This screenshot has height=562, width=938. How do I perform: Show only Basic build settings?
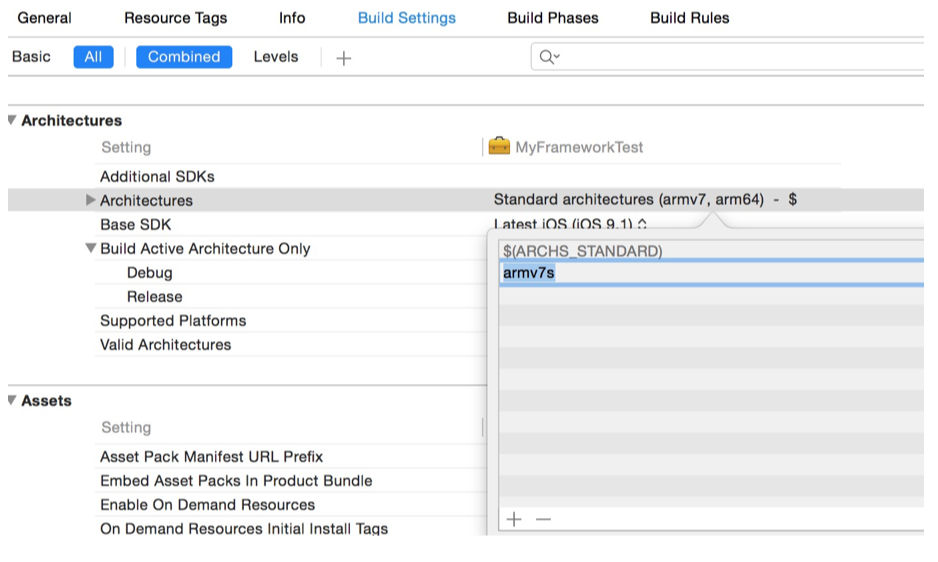pos(31,57)
